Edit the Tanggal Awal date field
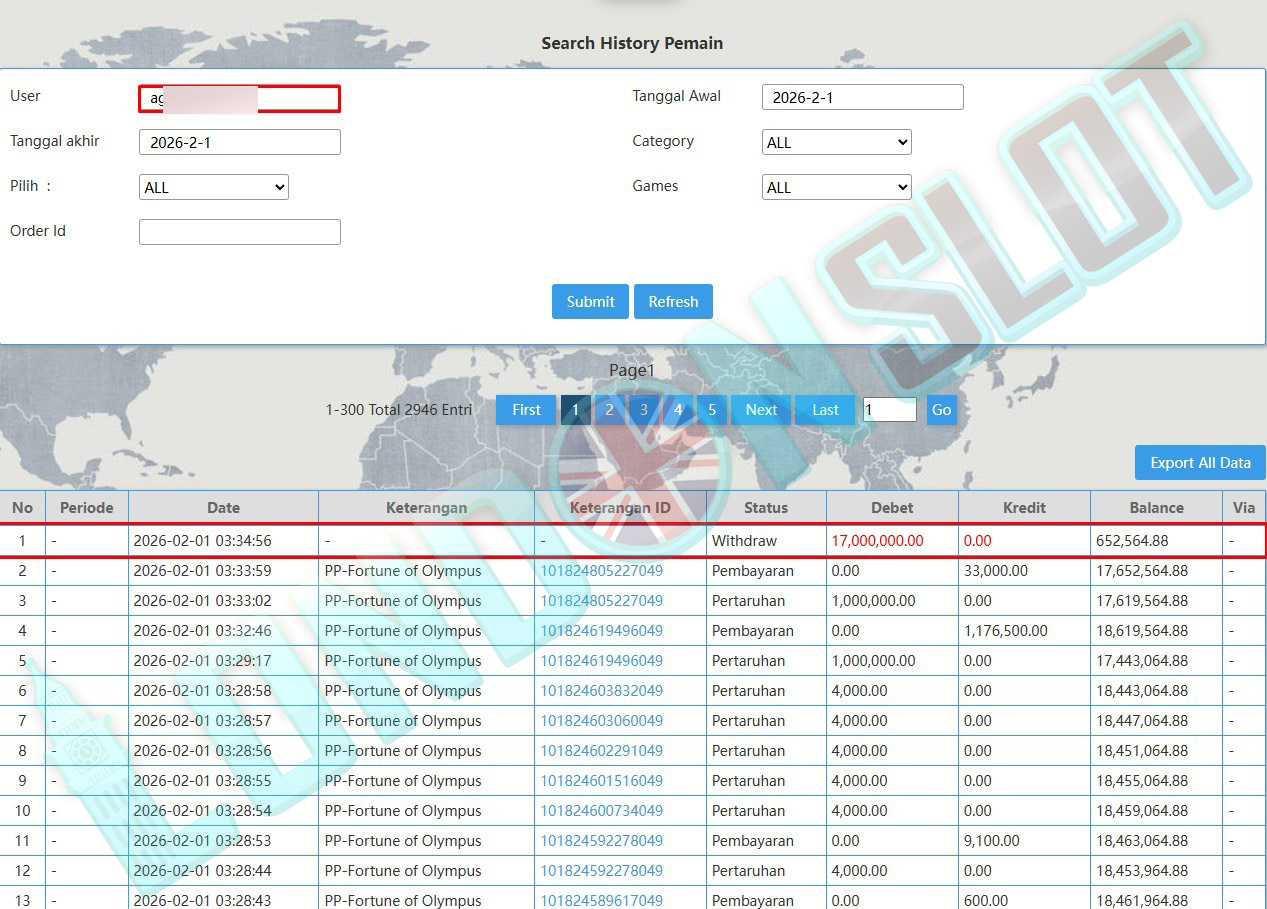Viewport: 1267px width, 909px height. coord(862,98)
